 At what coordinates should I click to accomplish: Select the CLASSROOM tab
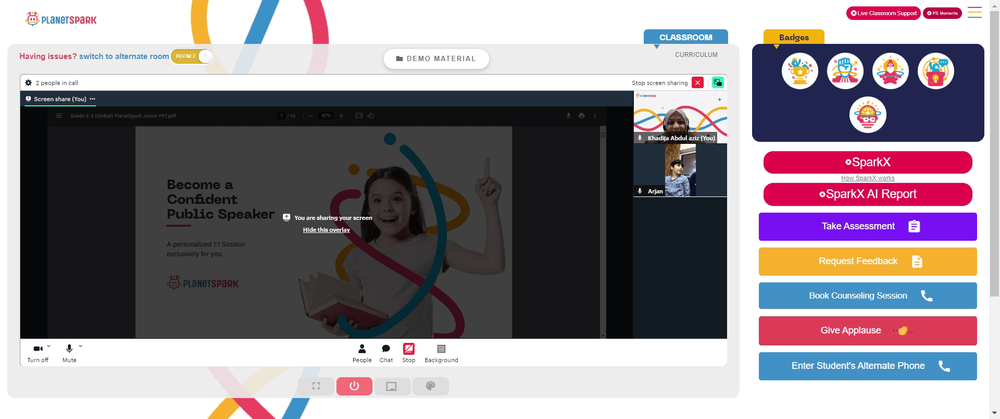(x=686, y=38)
